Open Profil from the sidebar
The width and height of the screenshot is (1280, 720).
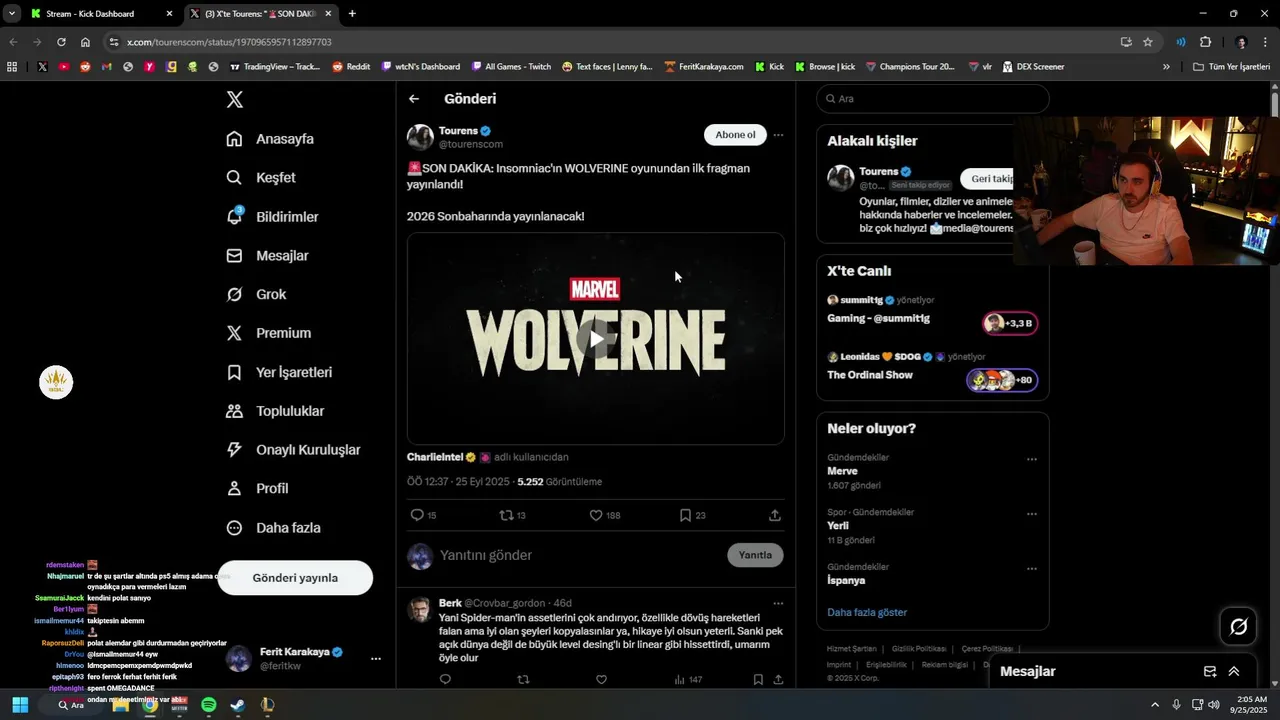tap(258, 489)
